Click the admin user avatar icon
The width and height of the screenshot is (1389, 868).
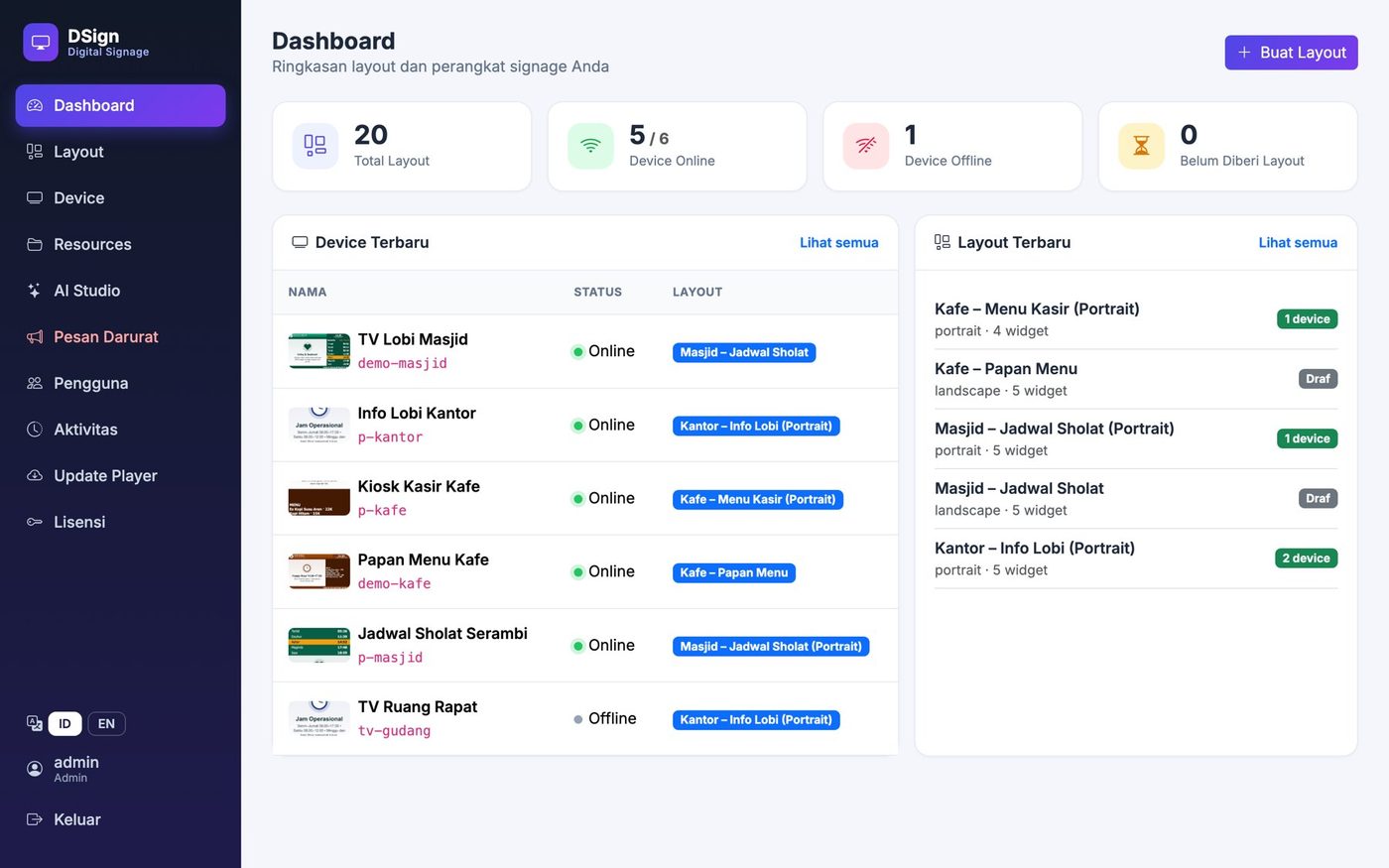[35, 769]
